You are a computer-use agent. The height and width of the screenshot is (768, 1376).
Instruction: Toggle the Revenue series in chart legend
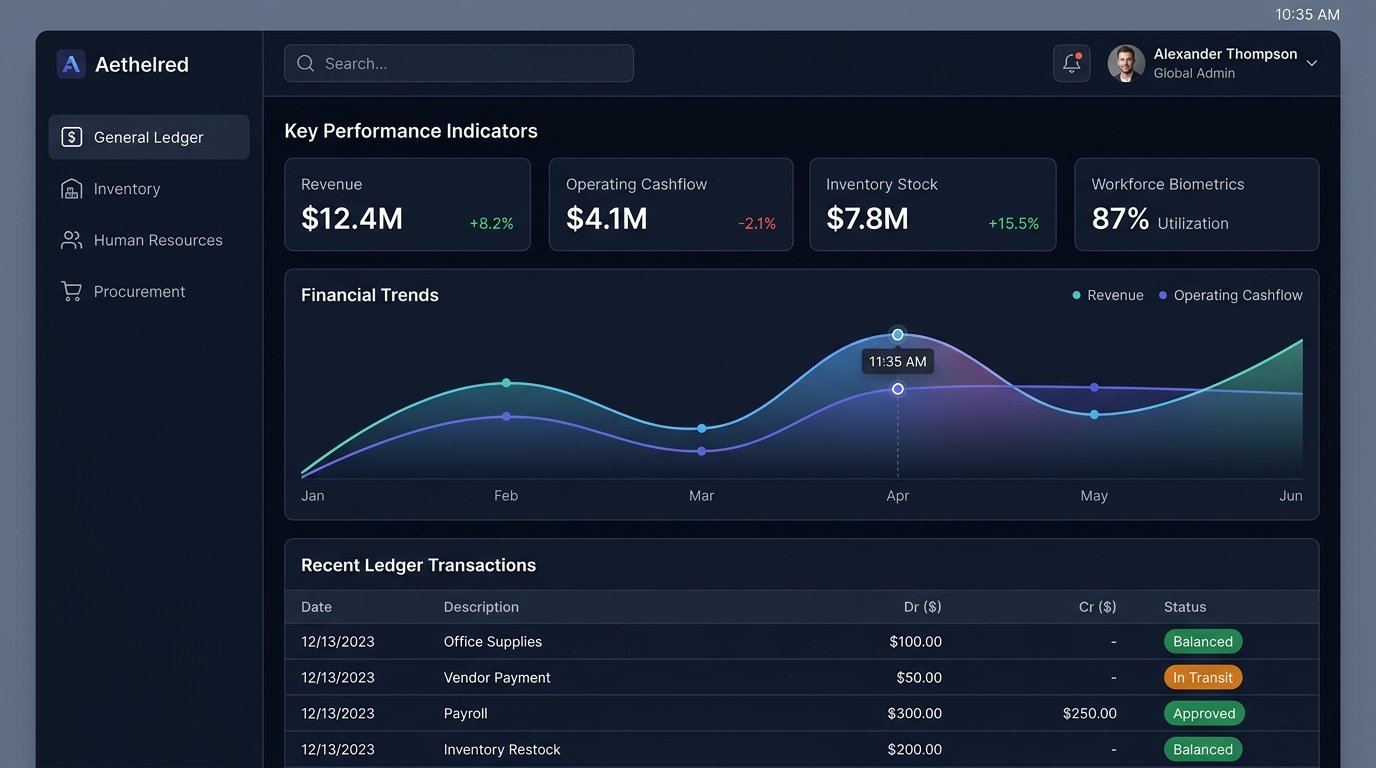1108,295
